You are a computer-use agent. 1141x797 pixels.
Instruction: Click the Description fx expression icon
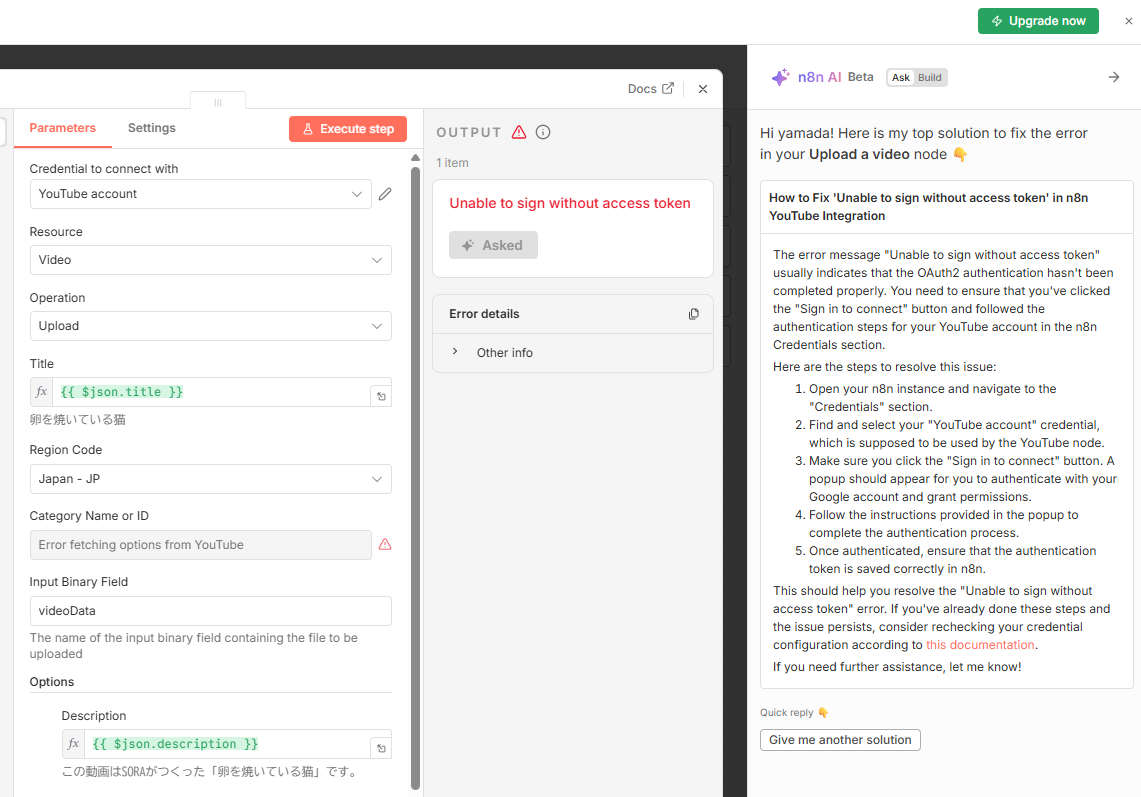(x=73, y=744)
